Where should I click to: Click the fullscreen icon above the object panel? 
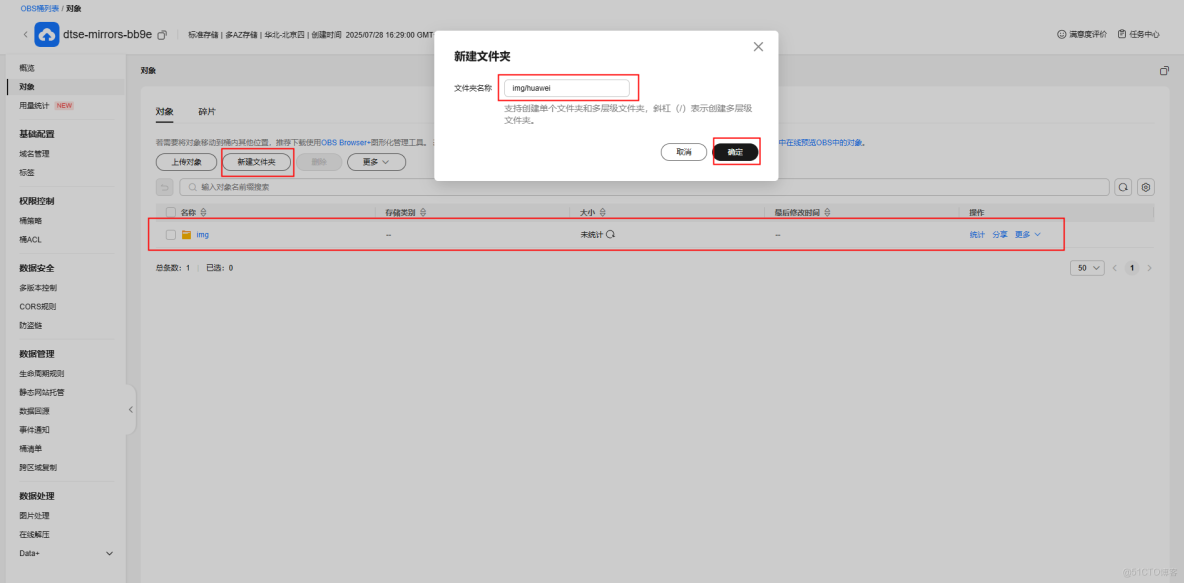tap(1163, 70)
